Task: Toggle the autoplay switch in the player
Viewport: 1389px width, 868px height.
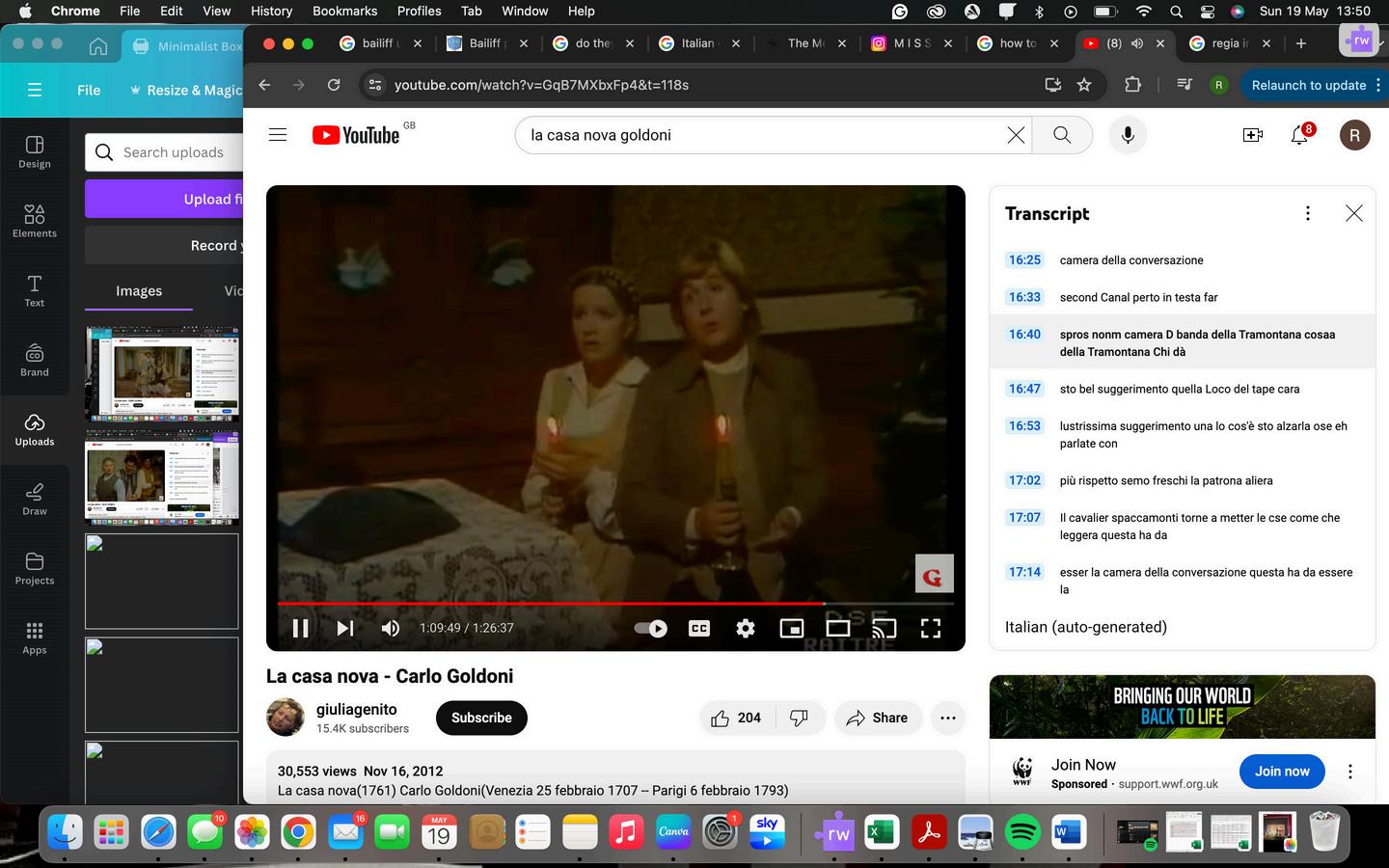Action: pos(651,628)
